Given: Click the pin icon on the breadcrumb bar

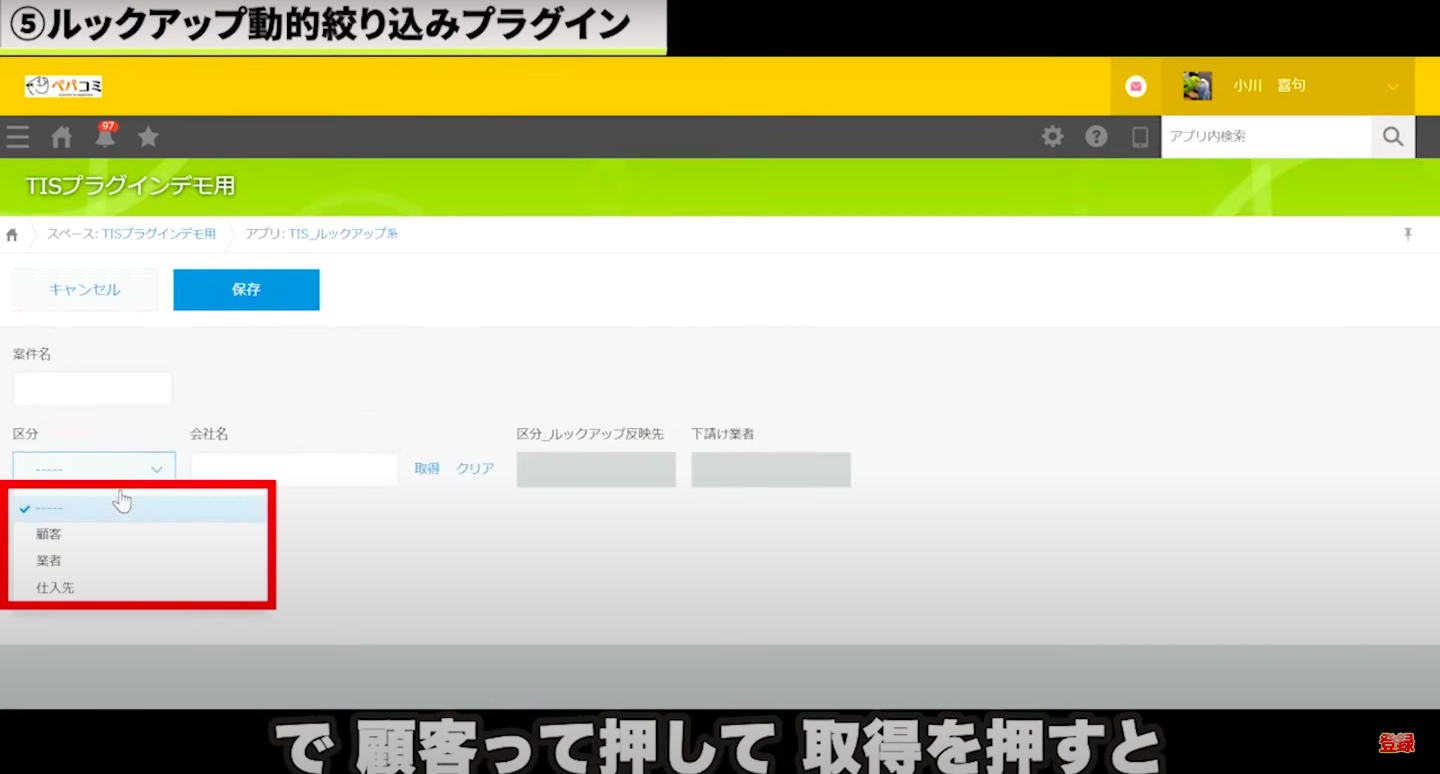Looking at the screenshot, I should [1408, 233].
